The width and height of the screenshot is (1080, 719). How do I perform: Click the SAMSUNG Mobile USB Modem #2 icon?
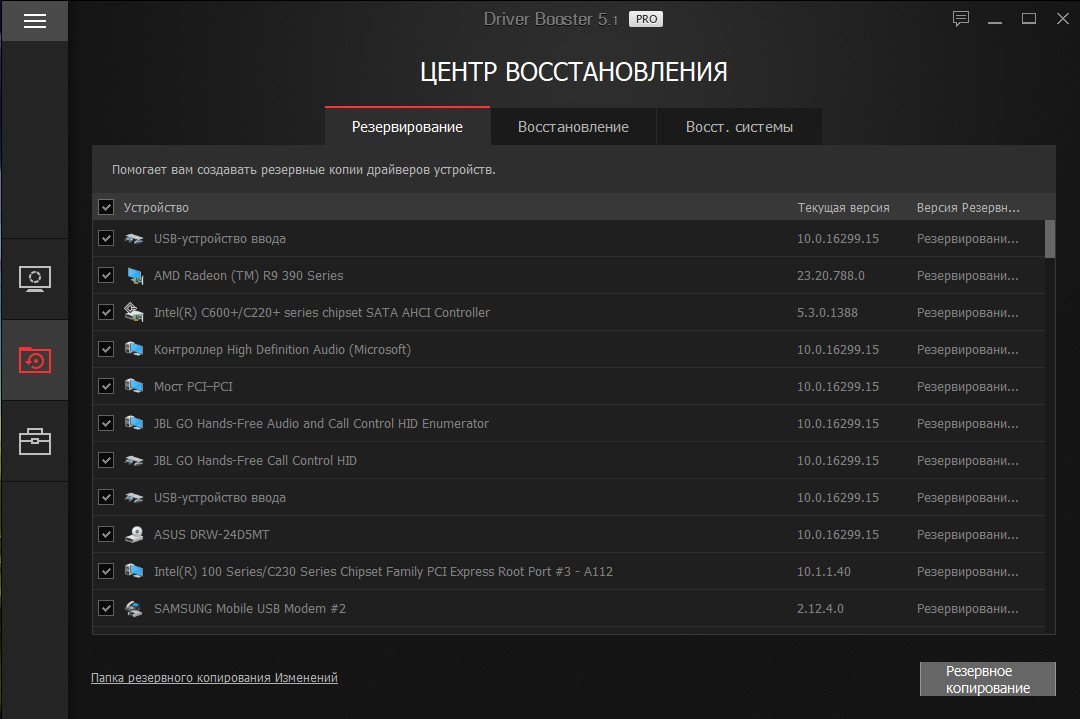click(x=134, y=609)
